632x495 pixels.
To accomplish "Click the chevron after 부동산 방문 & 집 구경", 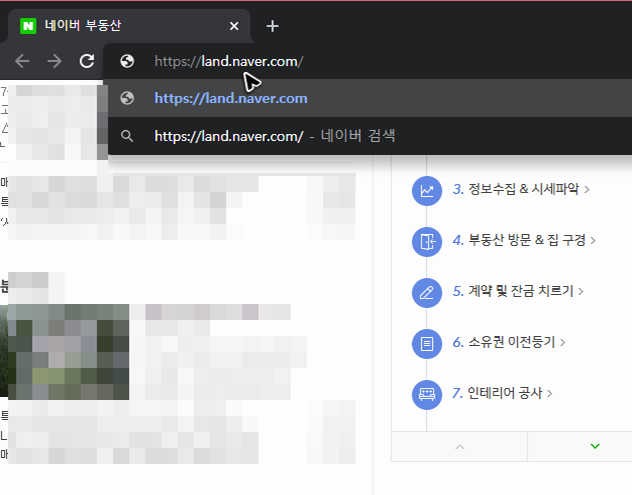I will pos(593,241).
